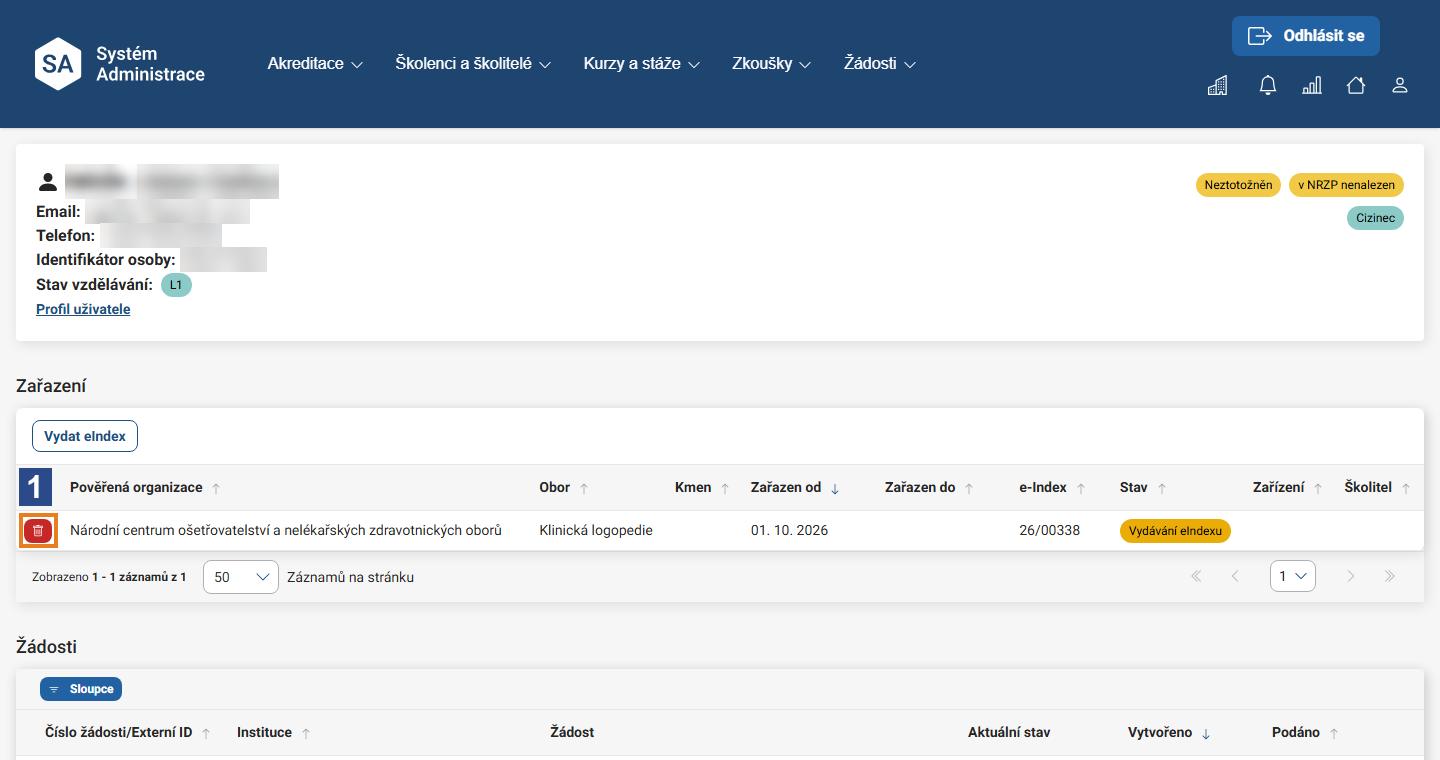This screenshot has width=1440, height=760.
Task: Sort by Pověřená organizace column arrow
Action: (217, 488)
